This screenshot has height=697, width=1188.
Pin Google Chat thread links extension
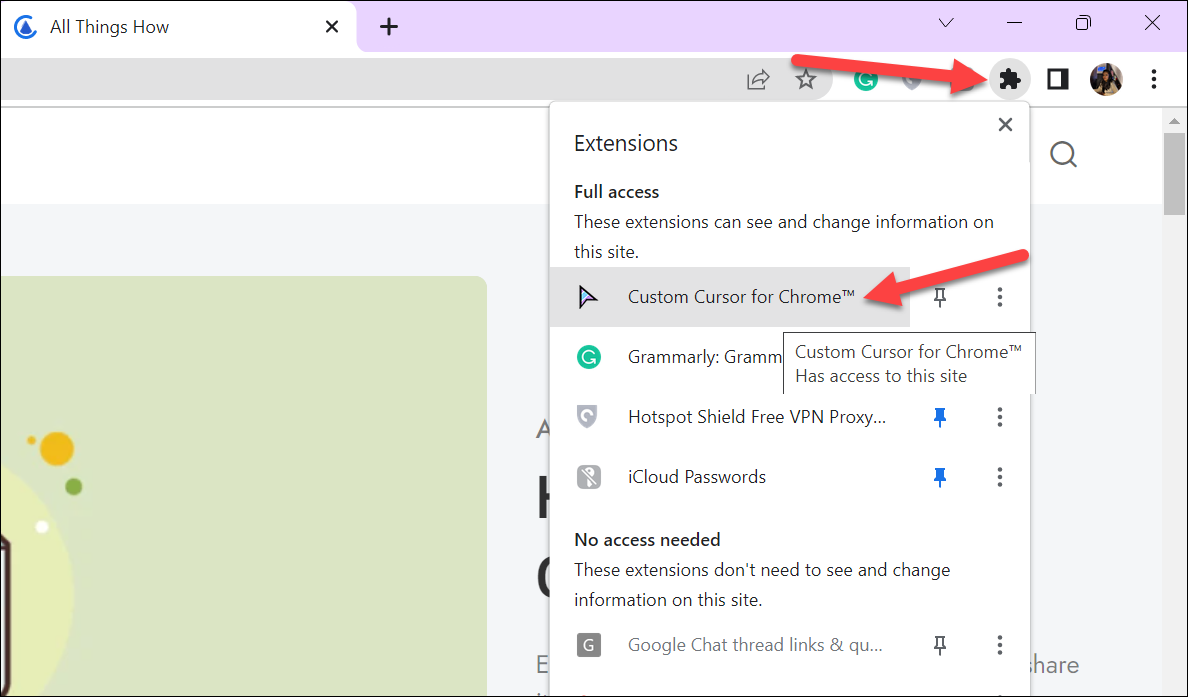point(939,645)
